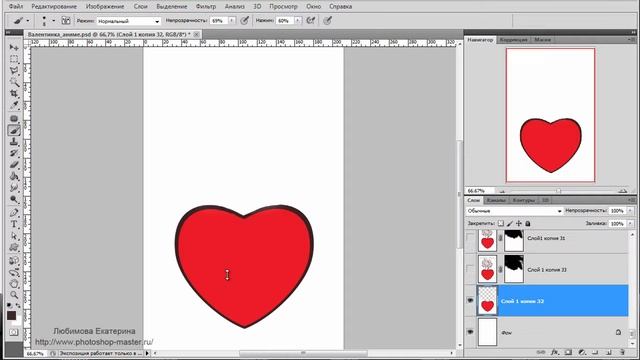Open the Brush panel toggle icon
This screenshot has width=640, height=360.
point(66,20)
